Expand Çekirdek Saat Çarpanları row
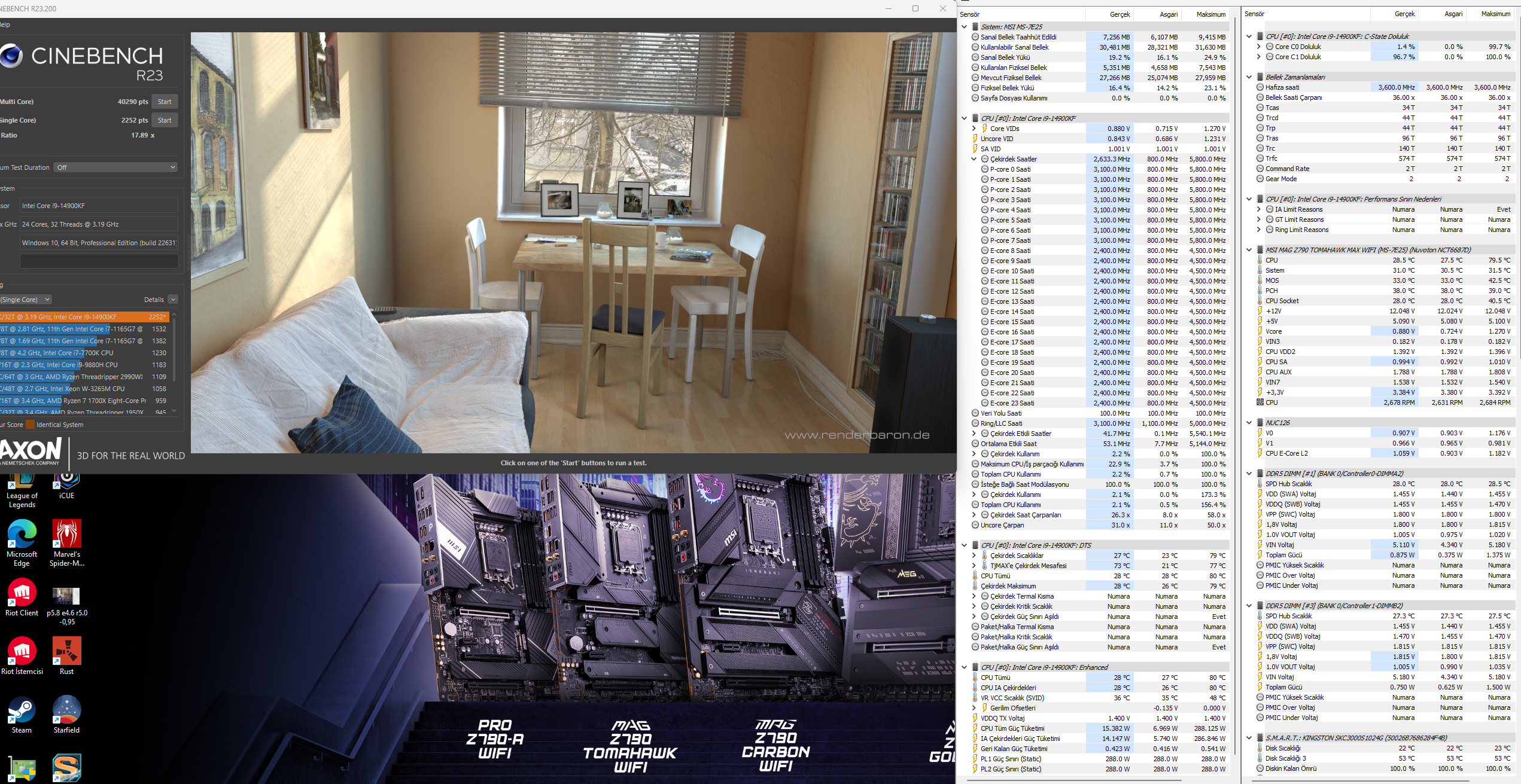Image resolution: width=1521 pixels, height=784 pixels. point(974,515)
